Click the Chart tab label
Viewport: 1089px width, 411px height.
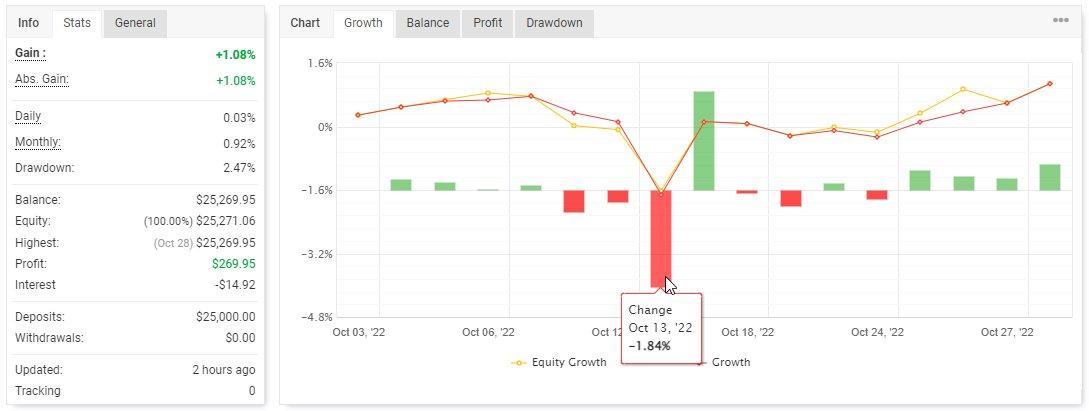(x=306, y=23)
